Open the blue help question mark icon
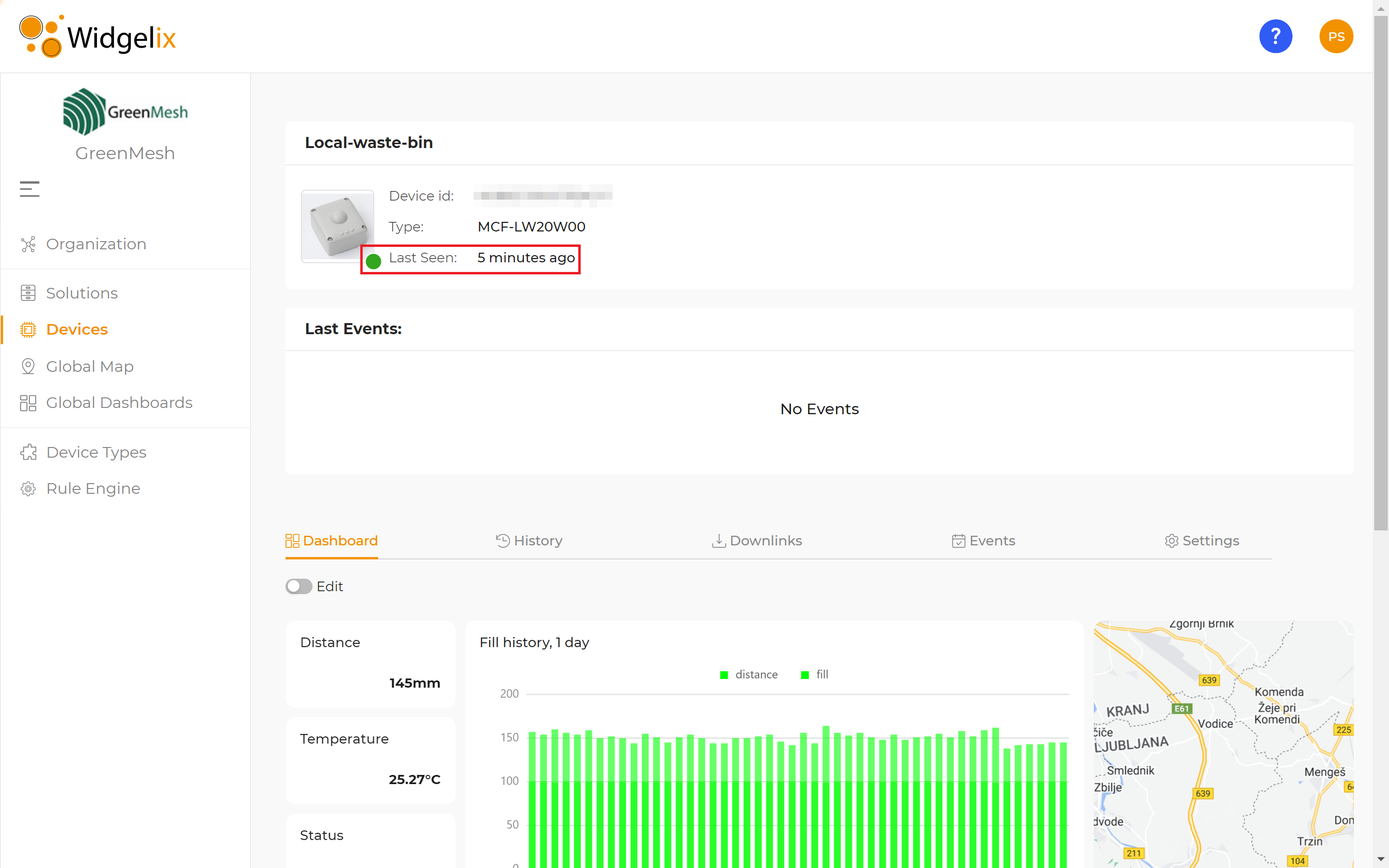Viewport: 1389px width, 868px height. click(x=1275, y=37)
